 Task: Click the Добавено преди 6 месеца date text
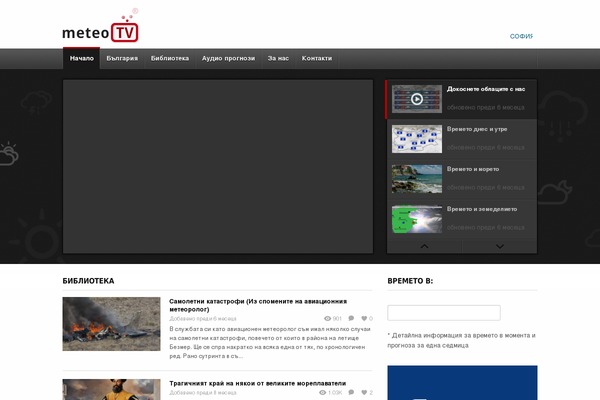coord(203,318)
